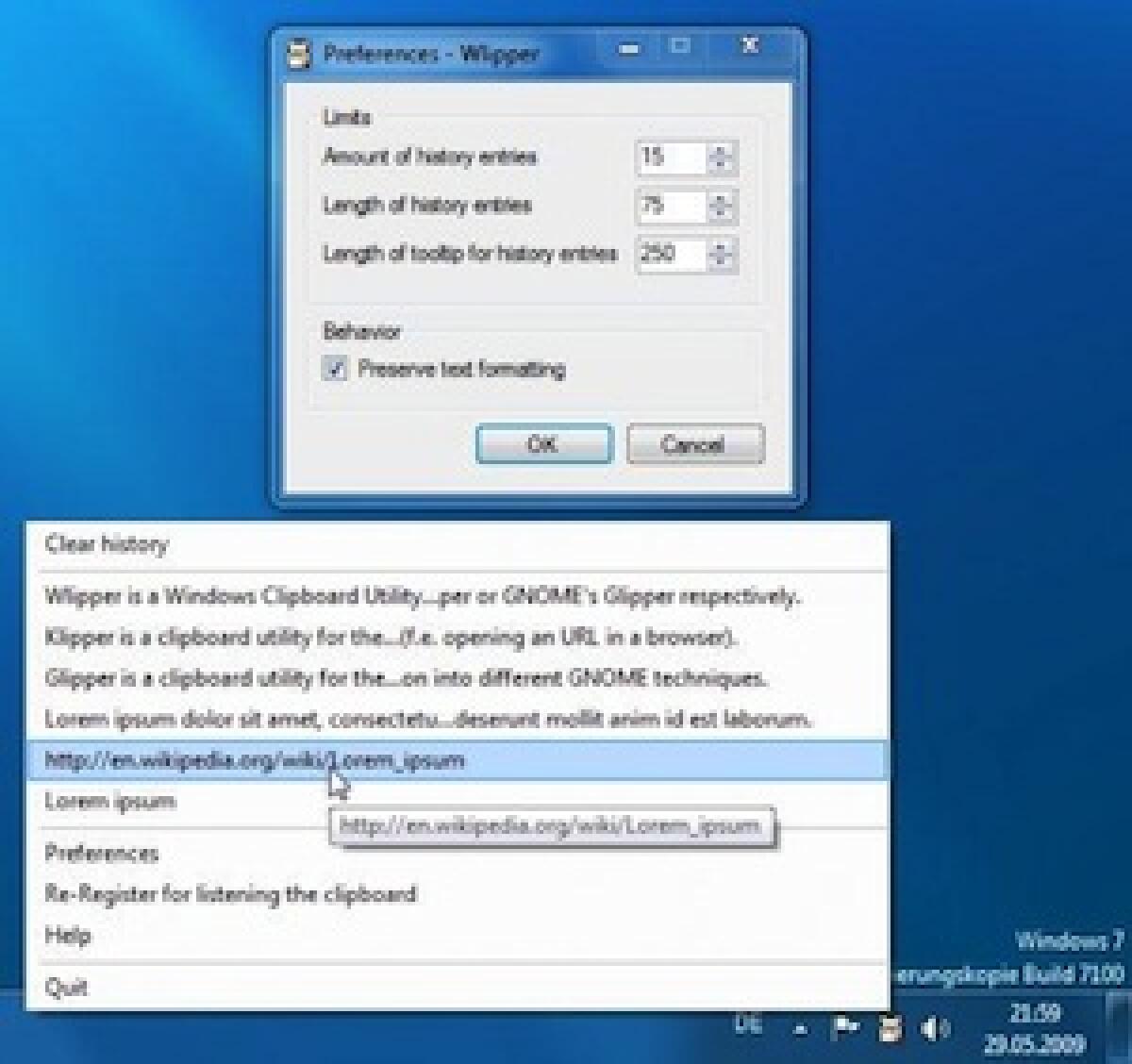Select the 'Wlipper is a Windows Clipboard Utility' entry
The image size is (1132, 1064).
457,596
